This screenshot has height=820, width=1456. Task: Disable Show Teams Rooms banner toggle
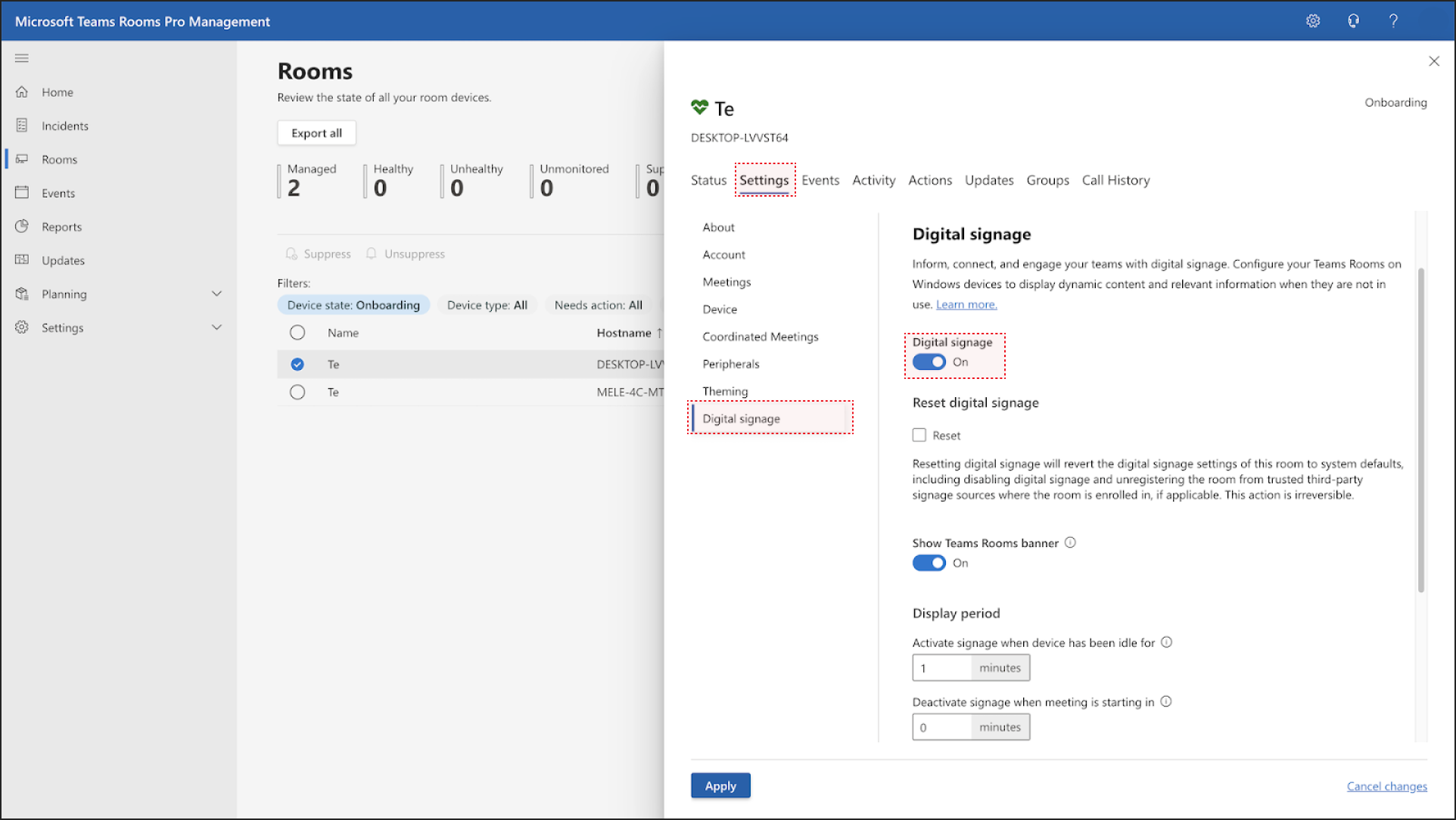click(x=929, y=563)
